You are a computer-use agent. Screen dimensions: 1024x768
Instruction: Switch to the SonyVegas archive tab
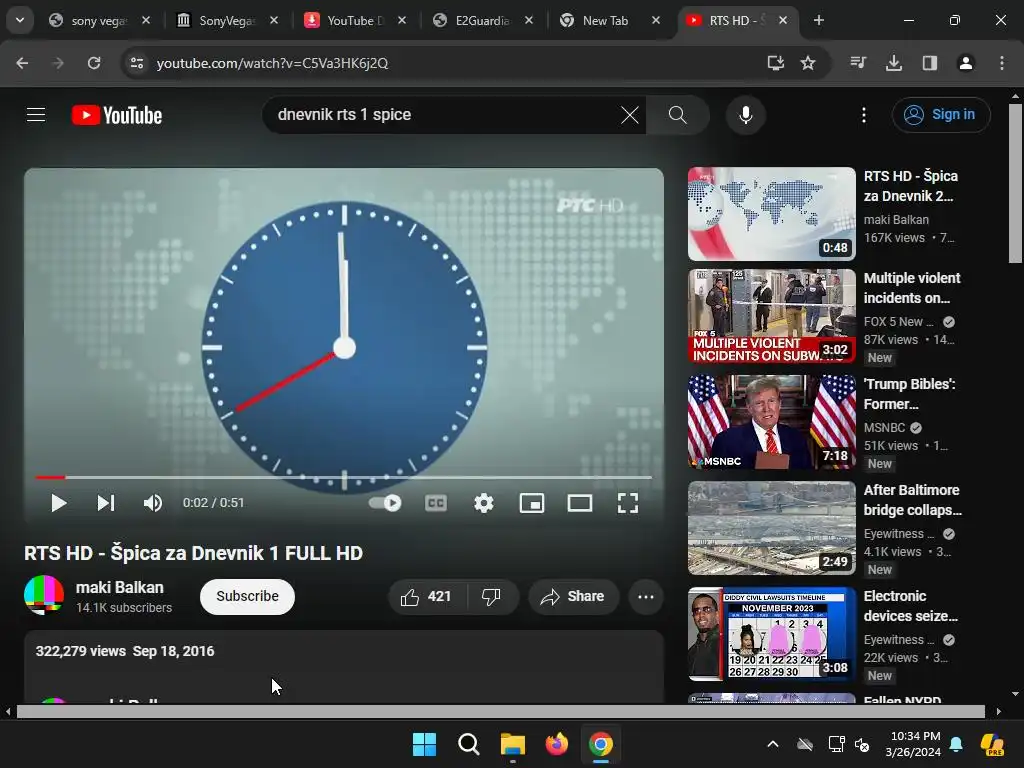226,21
